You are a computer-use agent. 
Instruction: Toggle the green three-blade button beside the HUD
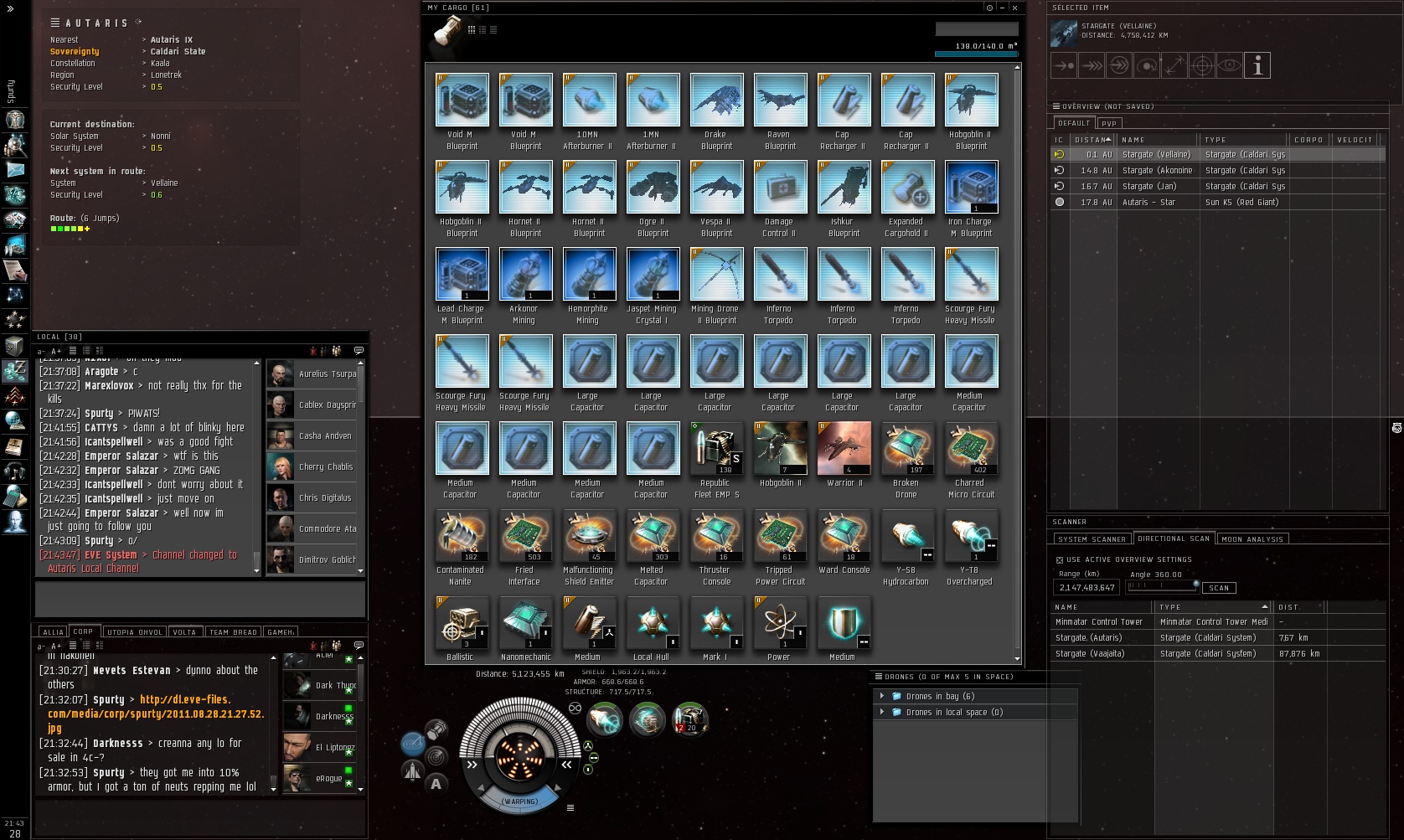[x=588, y=745]
